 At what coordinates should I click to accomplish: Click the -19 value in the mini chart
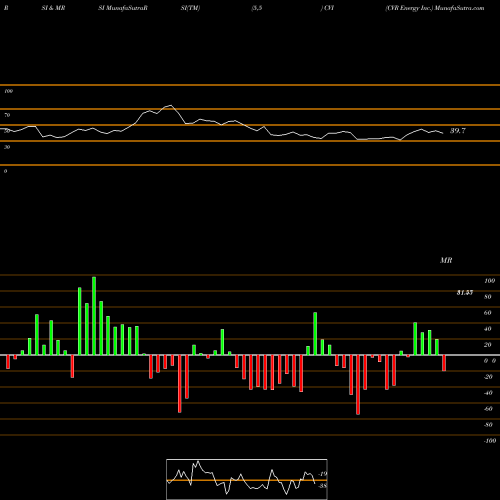point(322,474)
